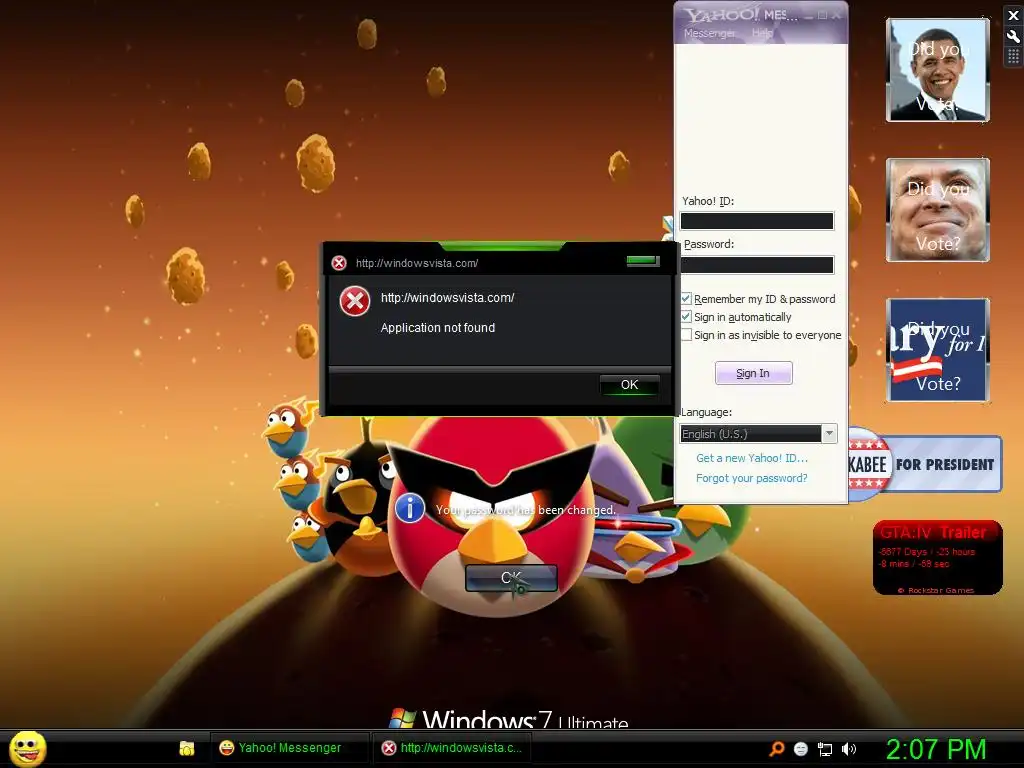Maximize the Yahoo! Messenger window
Screen dimensions: 1024x768
(x=823, y=15)
